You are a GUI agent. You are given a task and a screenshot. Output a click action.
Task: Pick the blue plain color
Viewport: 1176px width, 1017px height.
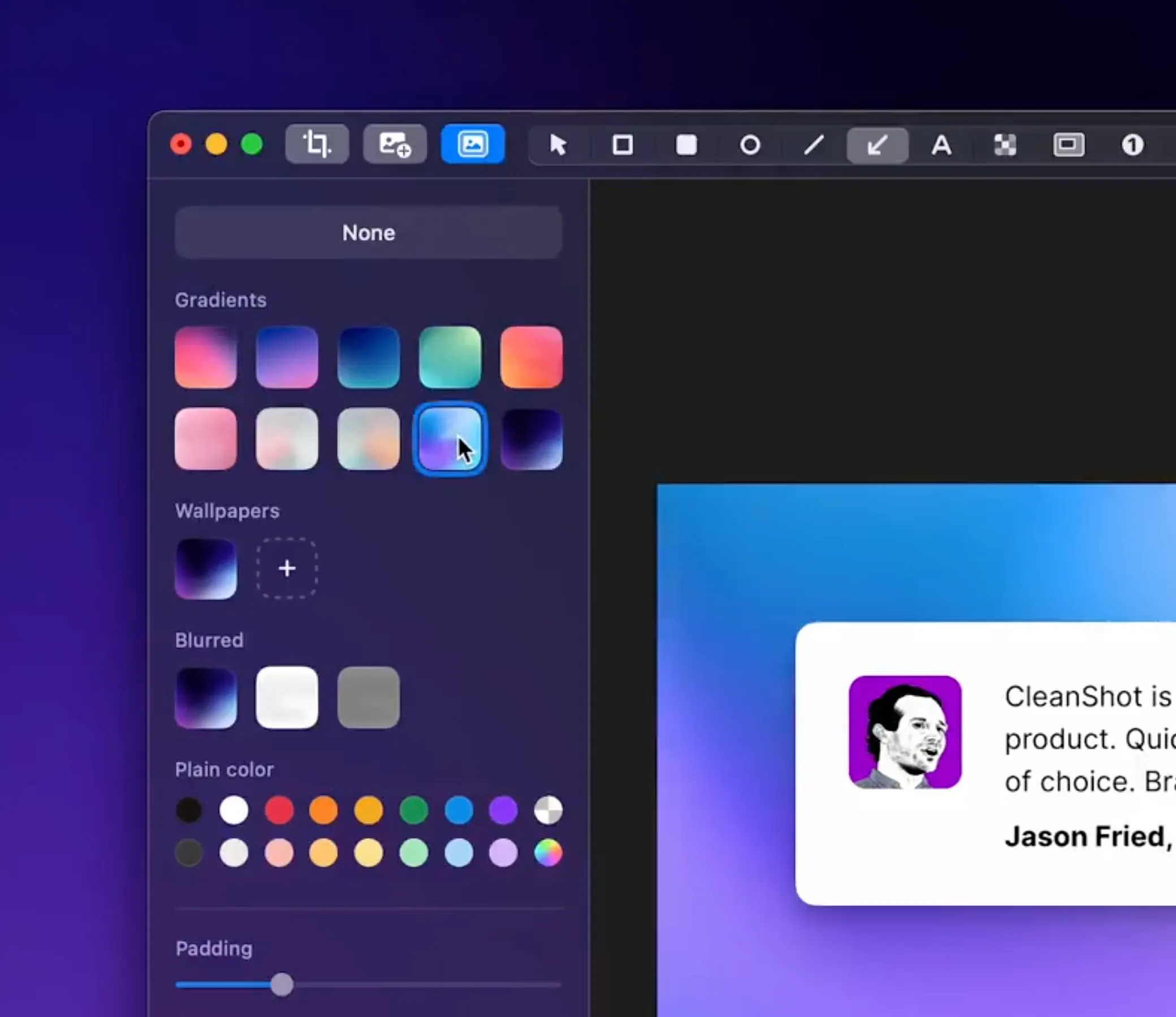pyautogui.click(x=459, y=810)
